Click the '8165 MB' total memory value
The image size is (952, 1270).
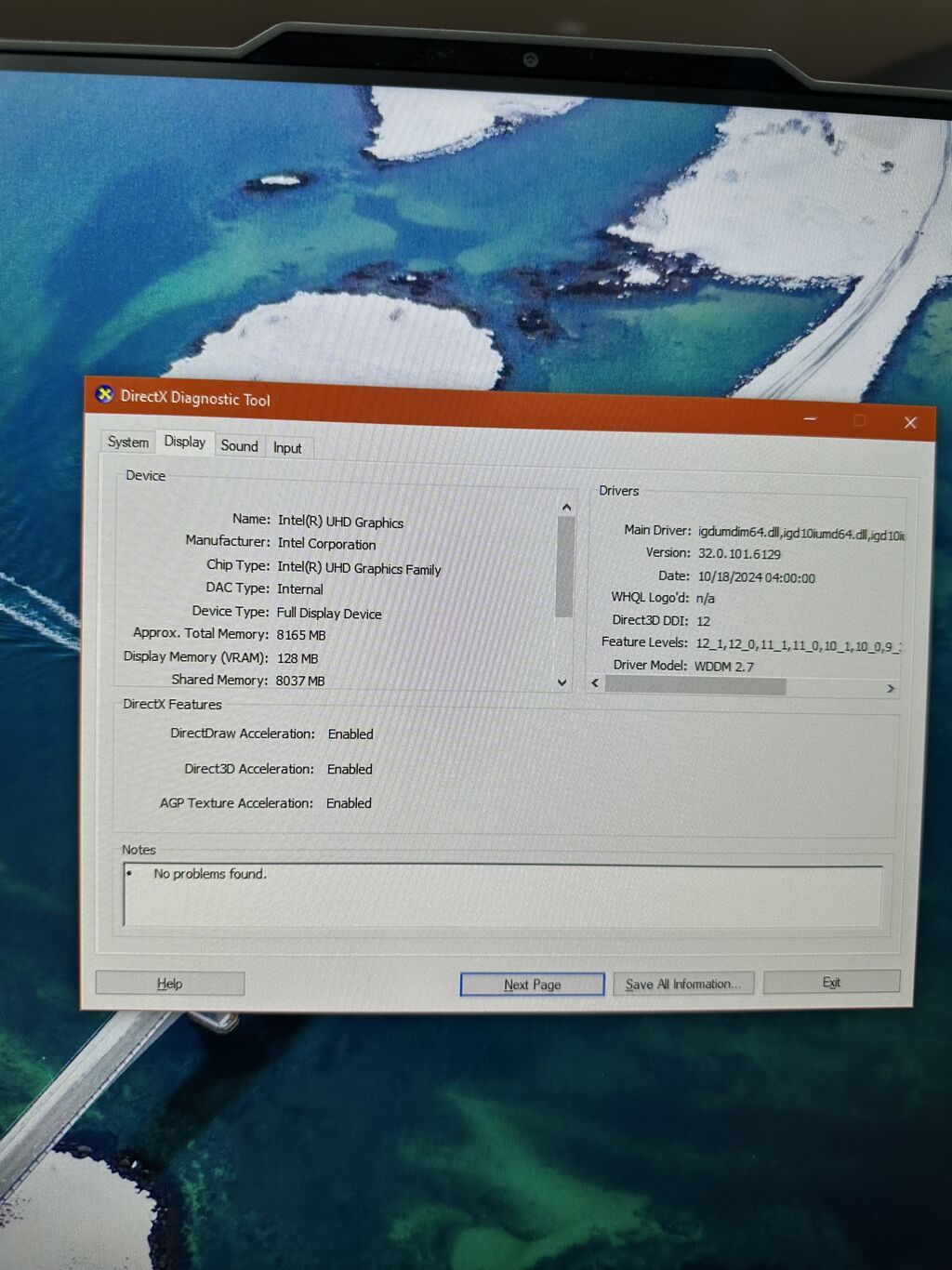(x=300, y=635)
